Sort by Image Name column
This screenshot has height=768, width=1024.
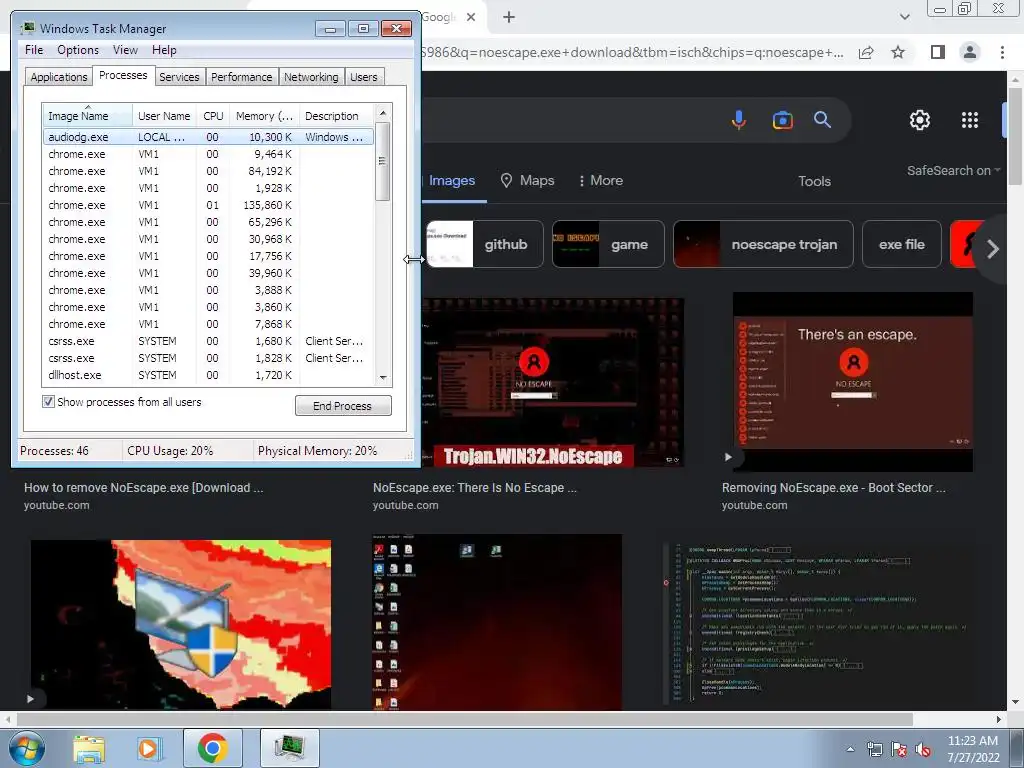click(x=87, y=116)
